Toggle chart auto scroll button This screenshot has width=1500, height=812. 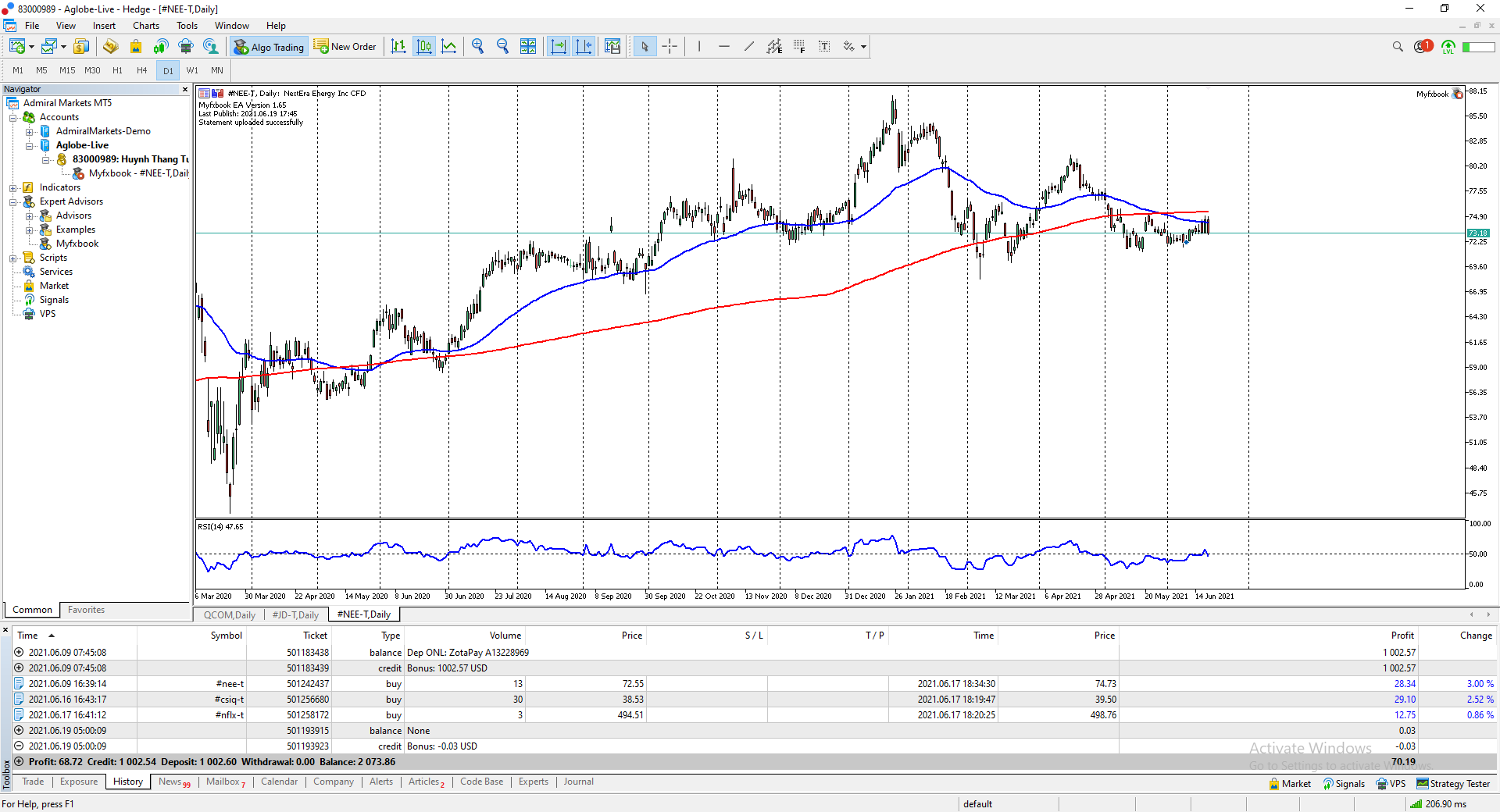[x=559, y=47]
